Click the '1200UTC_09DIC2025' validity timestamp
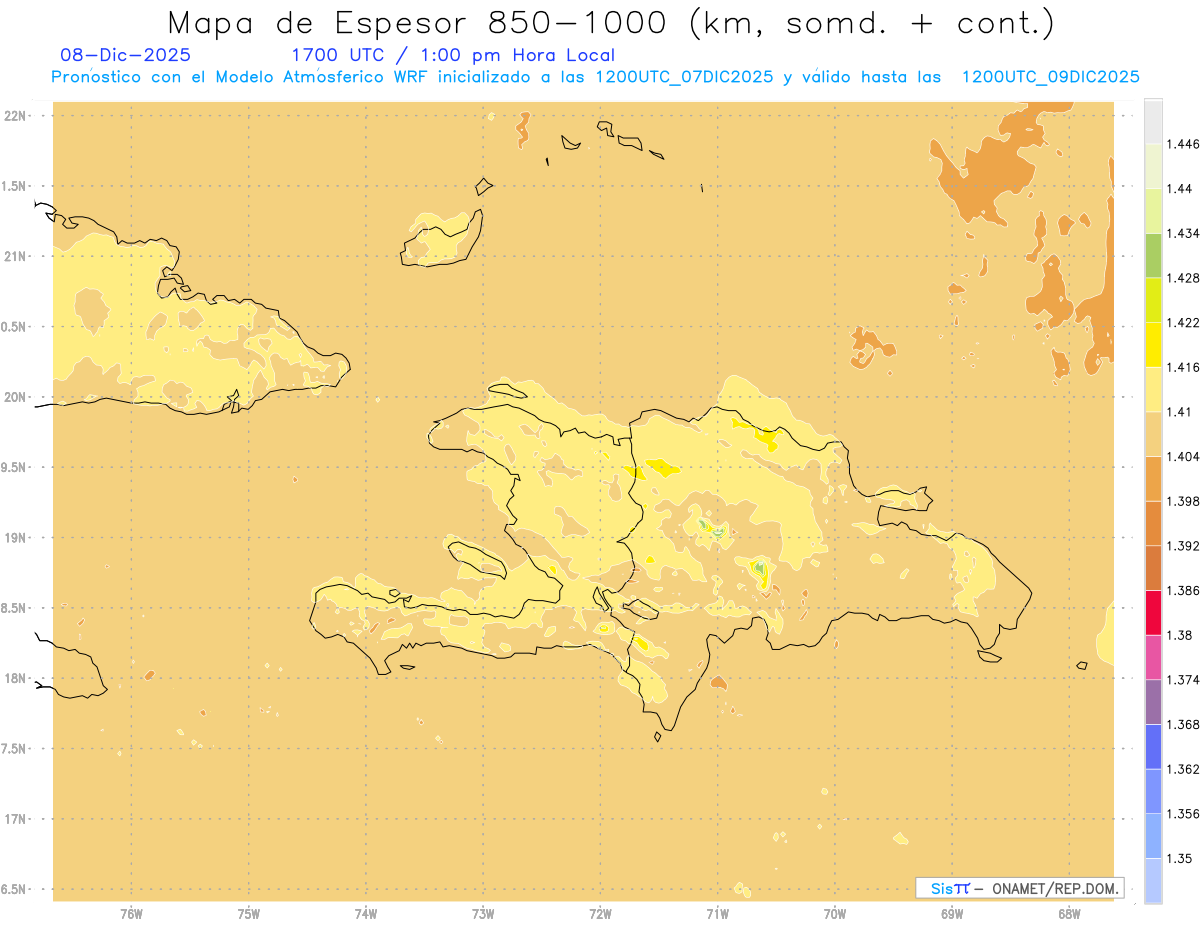Screen dimensions: 1200x927 point(1050,77)
